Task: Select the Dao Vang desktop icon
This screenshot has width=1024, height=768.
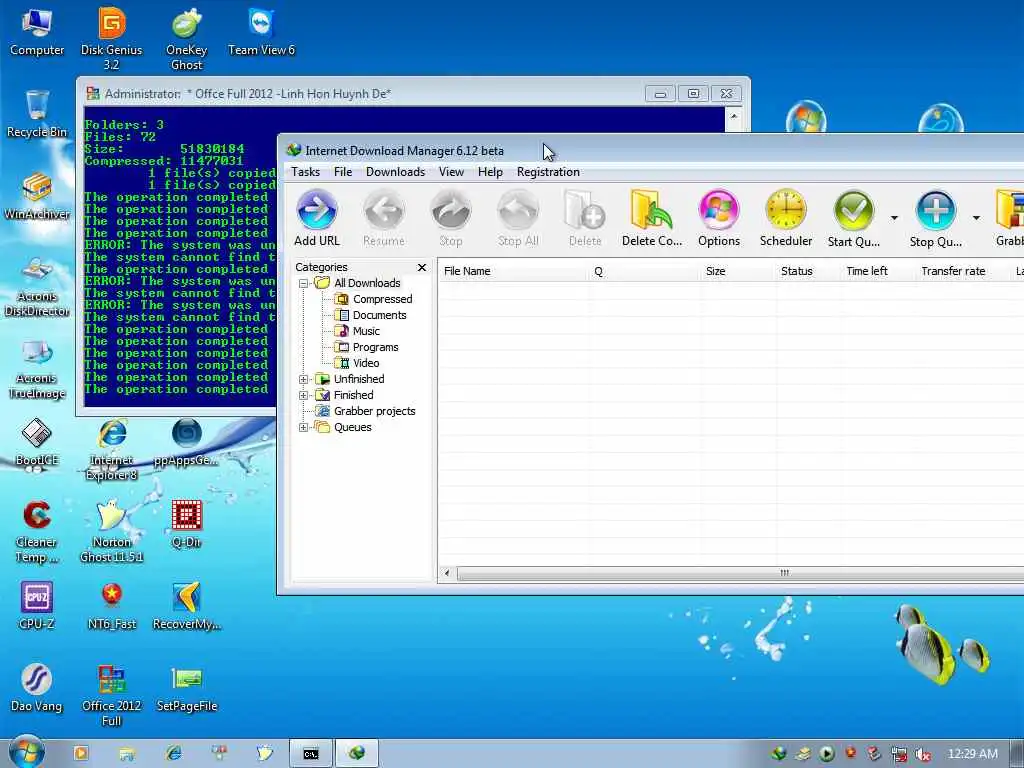Action: tap(37, 689)
